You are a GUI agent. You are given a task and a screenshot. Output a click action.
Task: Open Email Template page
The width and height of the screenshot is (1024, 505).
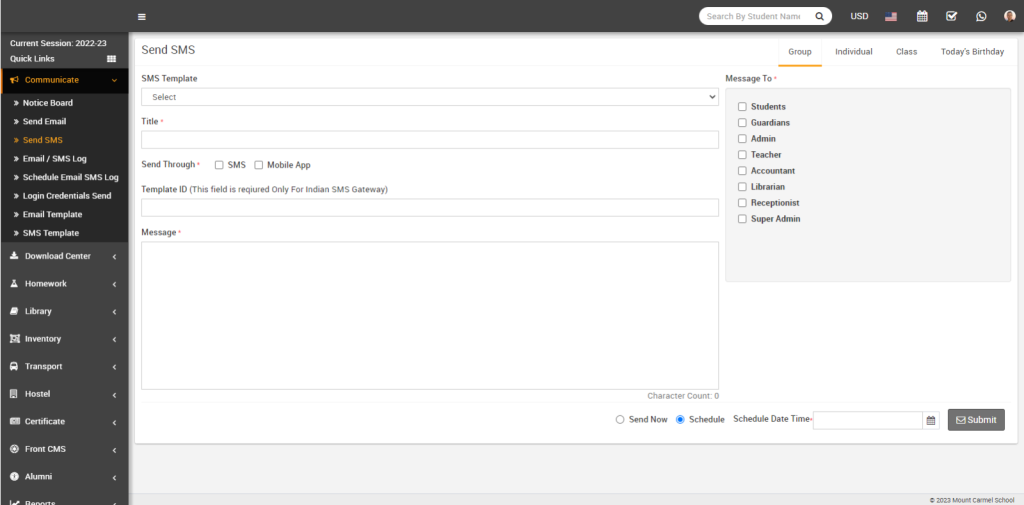point(52,214)
